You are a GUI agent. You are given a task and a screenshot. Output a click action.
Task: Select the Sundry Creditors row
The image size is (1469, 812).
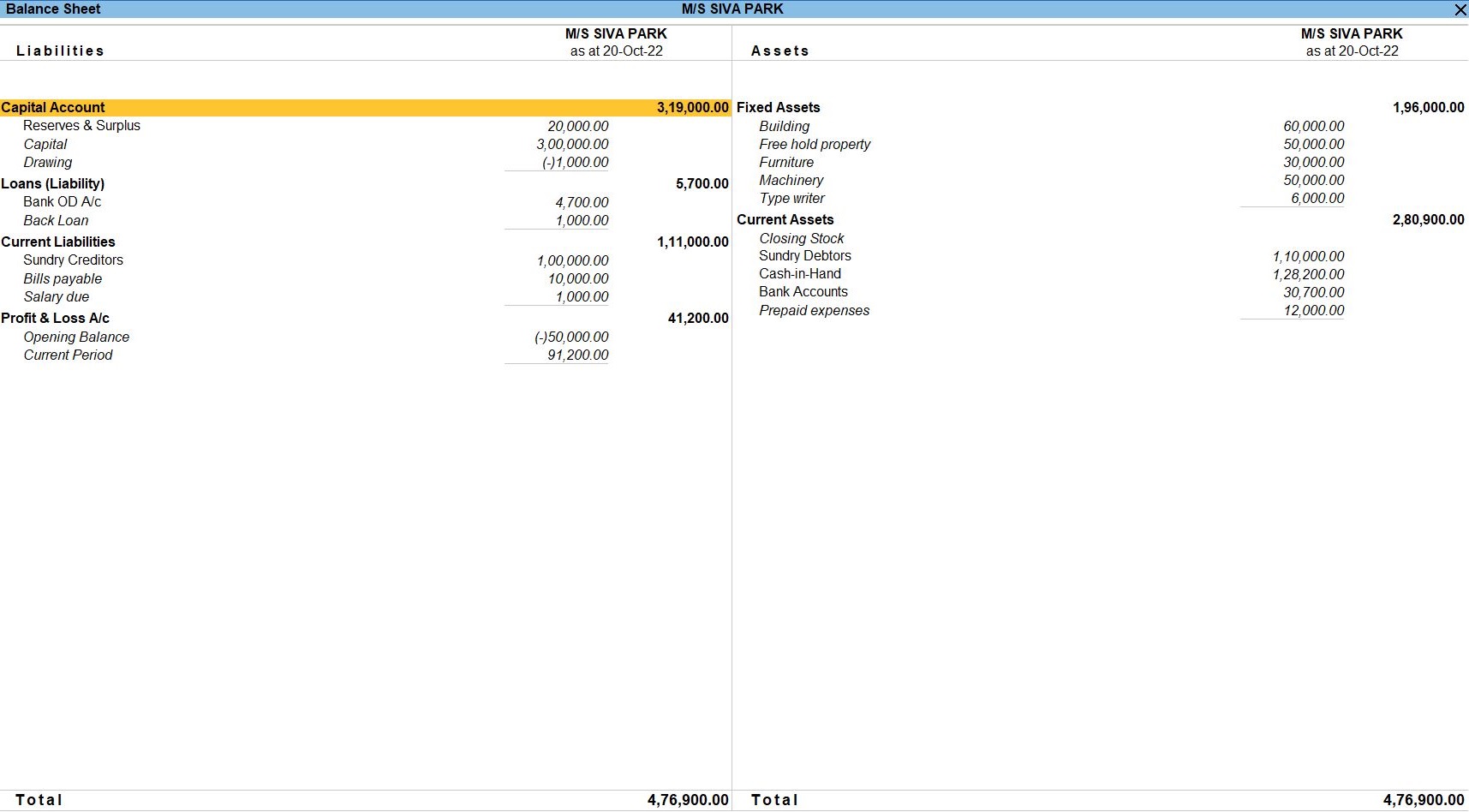point(73,260)
